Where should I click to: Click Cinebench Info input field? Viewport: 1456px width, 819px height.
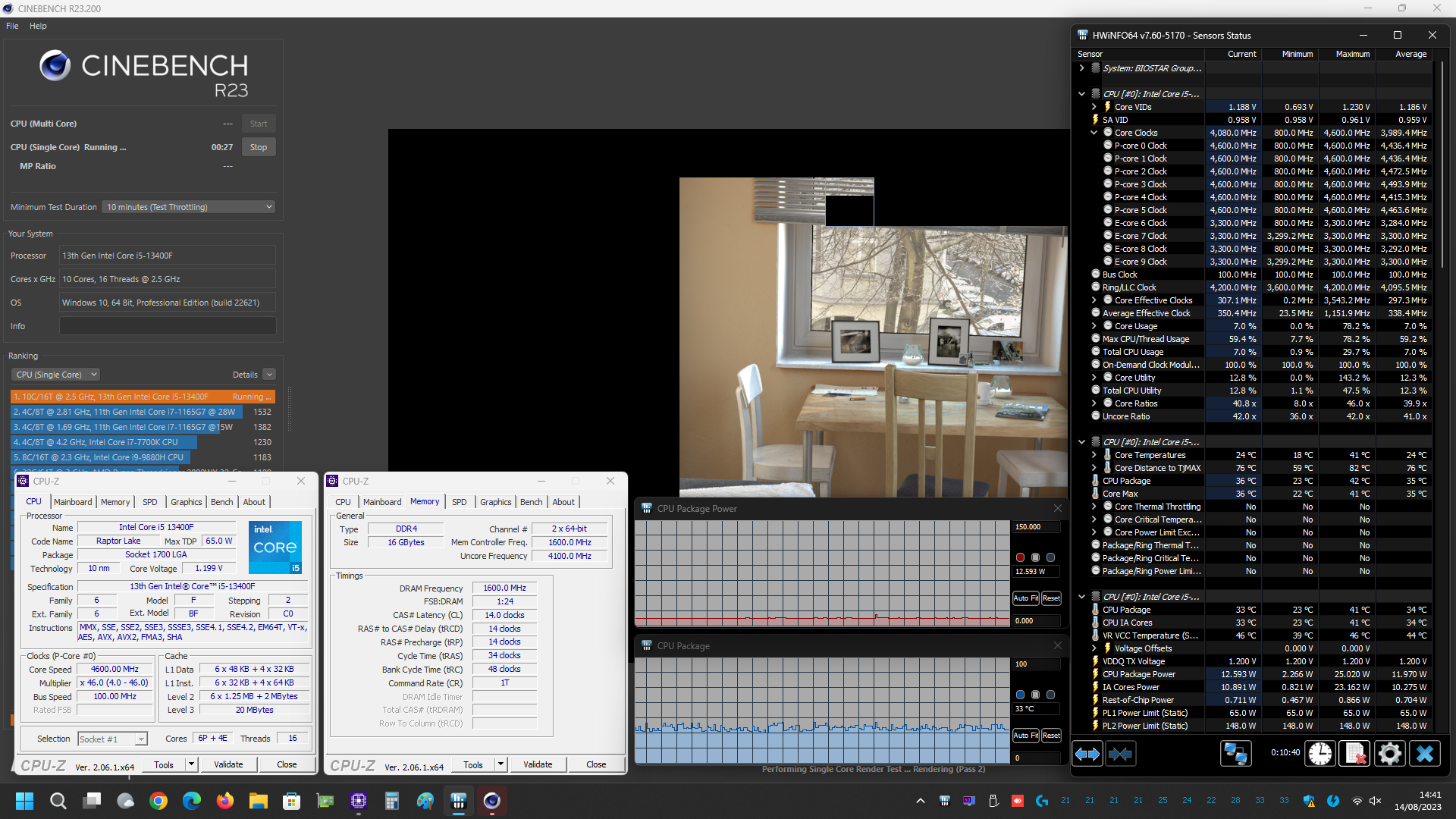[x=168, y=326]
